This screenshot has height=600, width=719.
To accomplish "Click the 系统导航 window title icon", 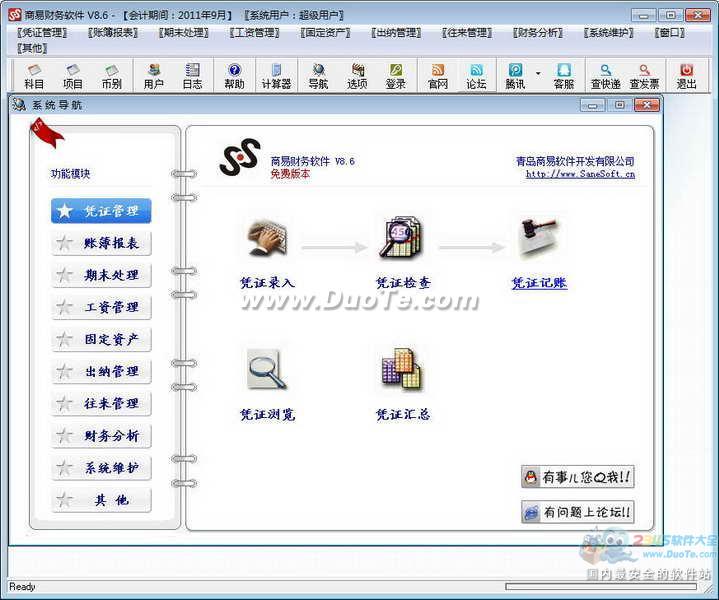I will tap(19, 105).
